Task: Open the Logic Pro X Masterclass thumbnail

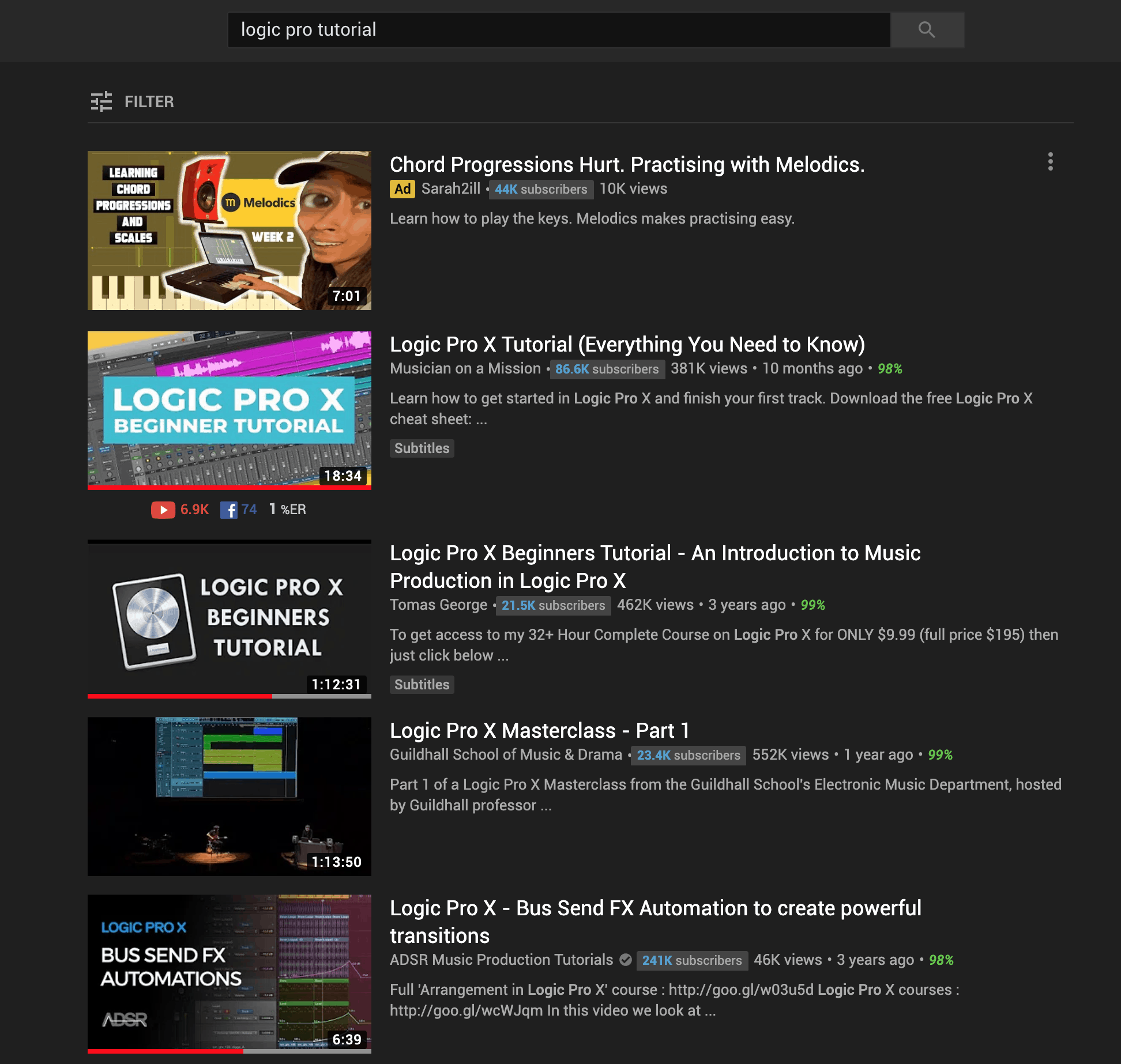Action: pyautogui.click(x=230, y=797)
